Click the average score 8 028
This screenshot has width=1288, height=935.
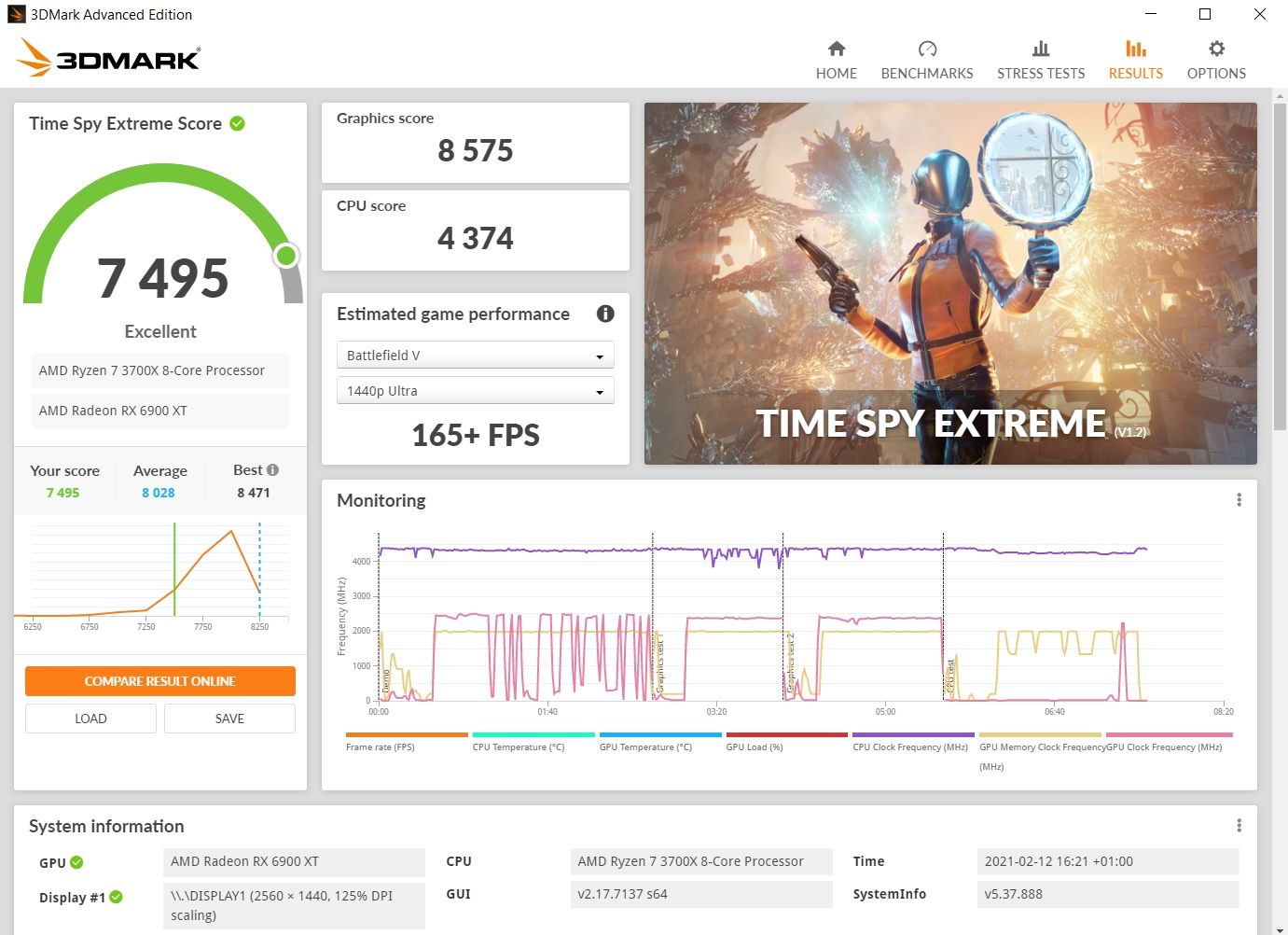pos(159,493)
